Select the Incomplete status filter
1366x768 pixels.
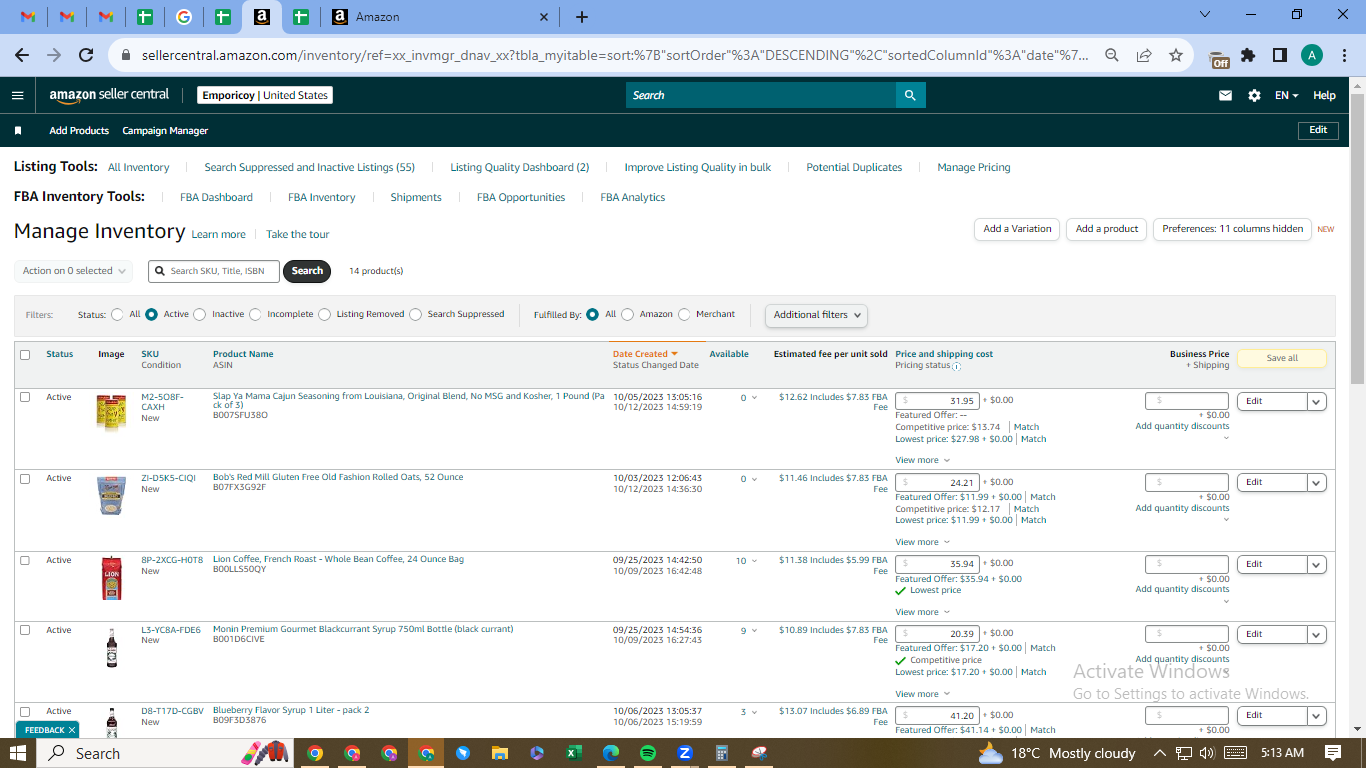tap(255, 314)
